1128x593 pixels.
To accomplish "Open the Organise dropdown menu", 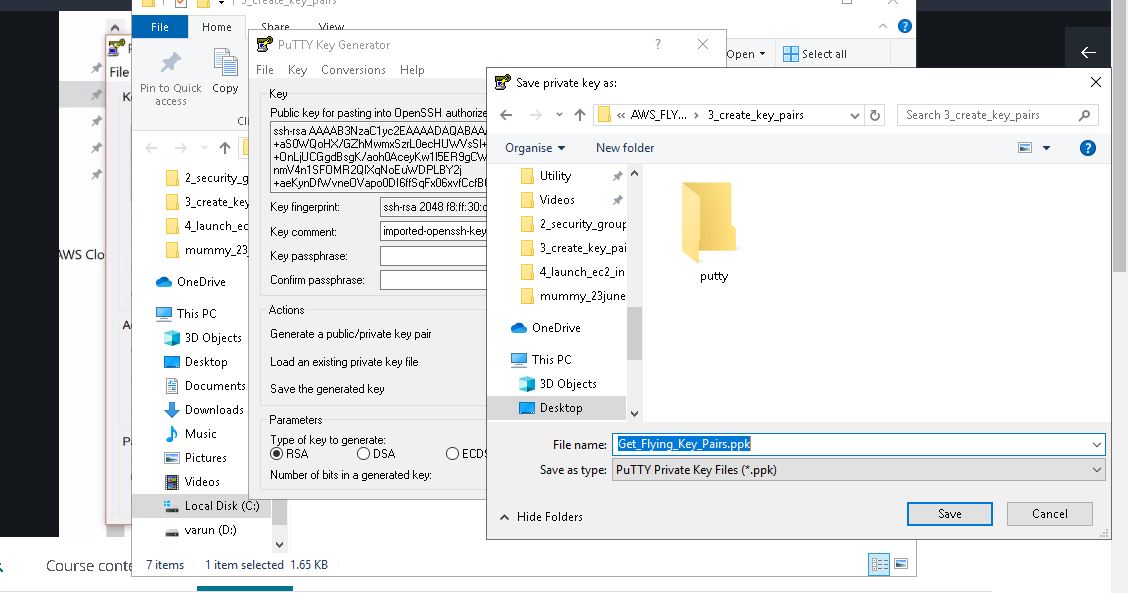I will coord(535,148).
